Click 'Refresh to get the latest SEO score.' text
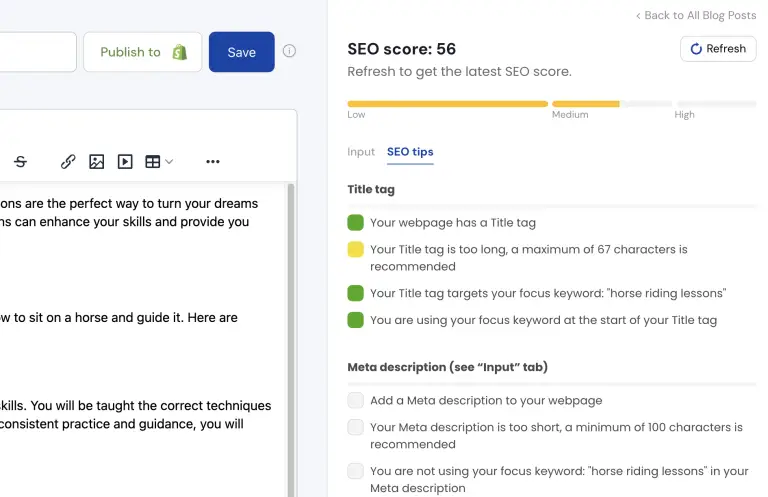768x497 pixels. pos(459,71)
